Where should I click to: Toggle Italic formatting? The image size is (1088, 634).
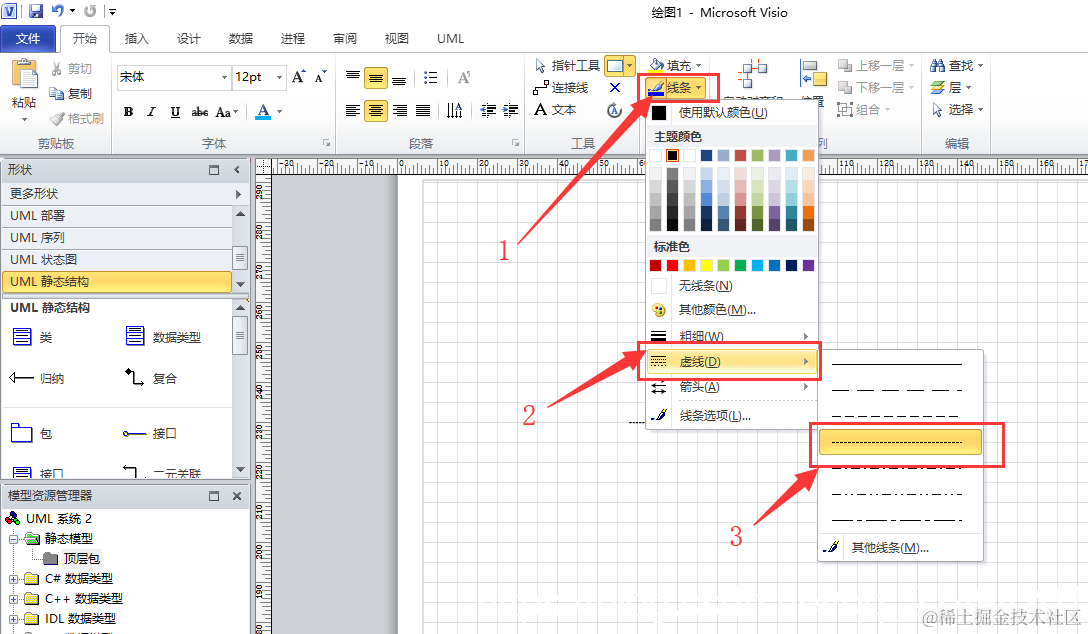point(151,112)
